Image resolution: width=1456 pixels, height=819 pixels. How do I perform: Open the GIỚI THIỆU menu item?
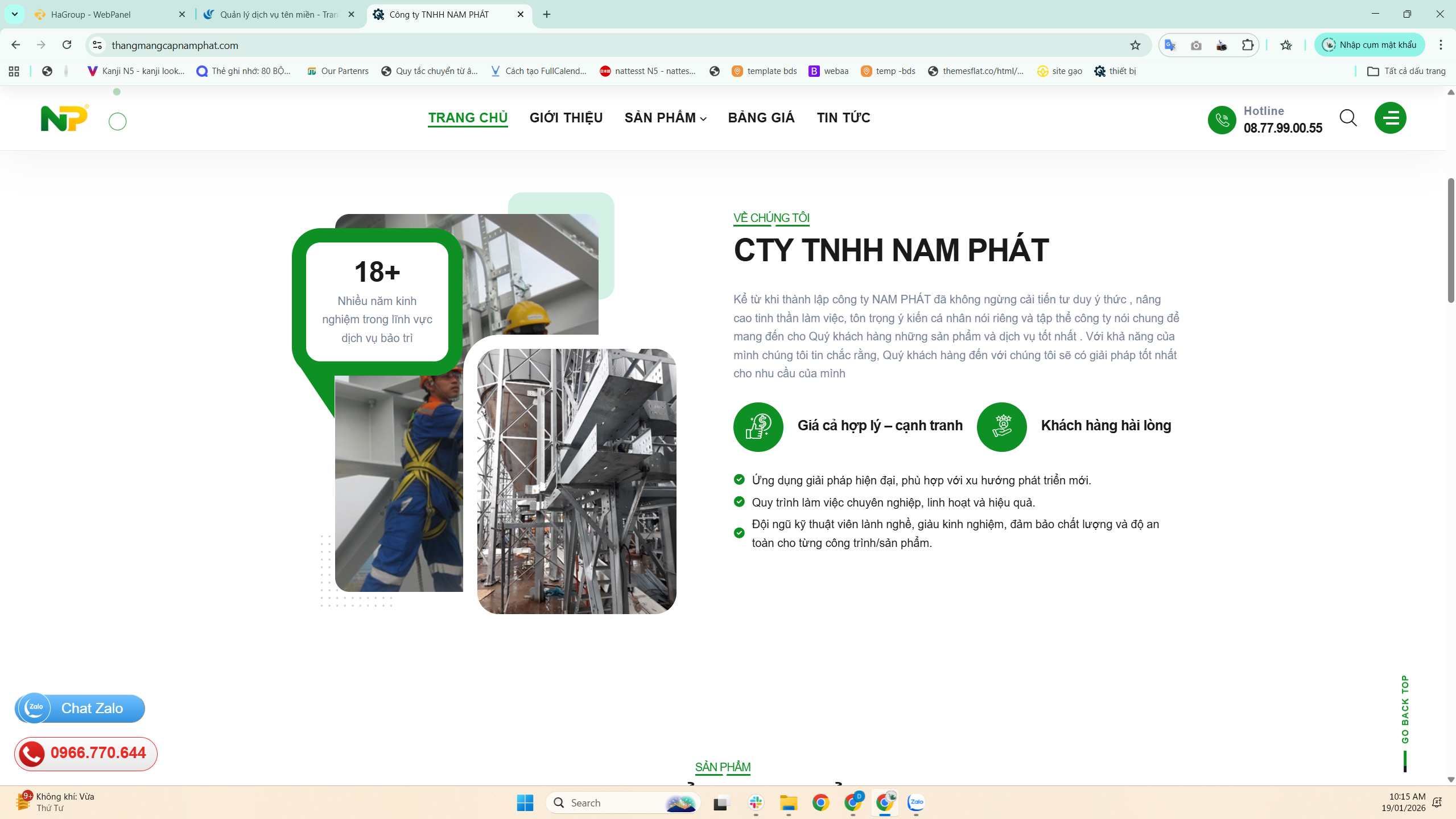566,118
